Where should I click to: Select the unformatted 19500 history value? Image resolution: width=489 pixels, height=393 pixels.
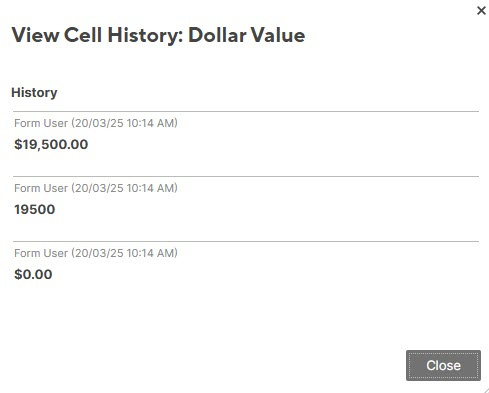35,209
